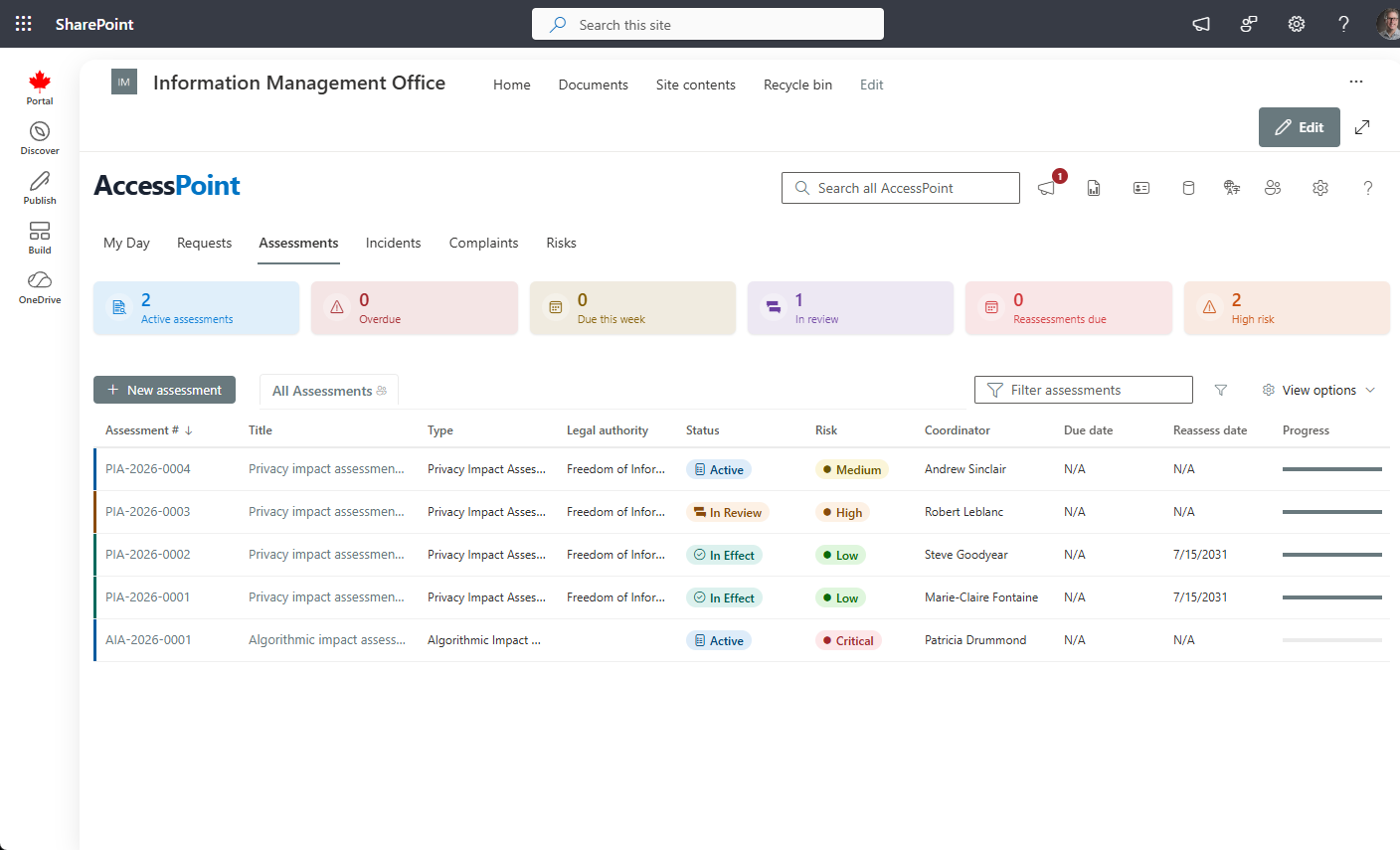Open the AccessPoint help question mark
This screenshot has width=1400, height=850.
click(x=1368, y=188)
